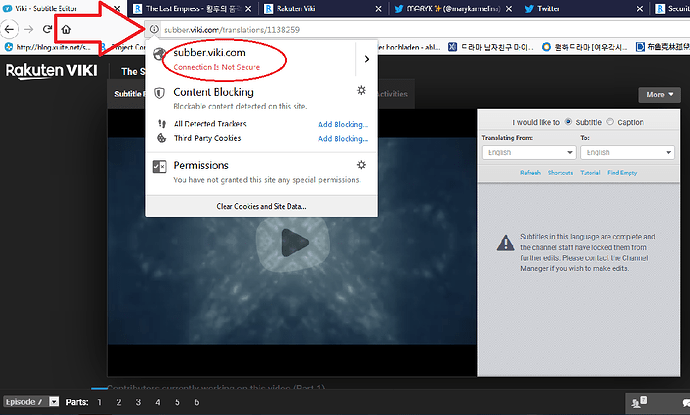Screen dimensions: 690x415
Task: Open the blog.xuite.net bookmark
Action: pos(48,47)
